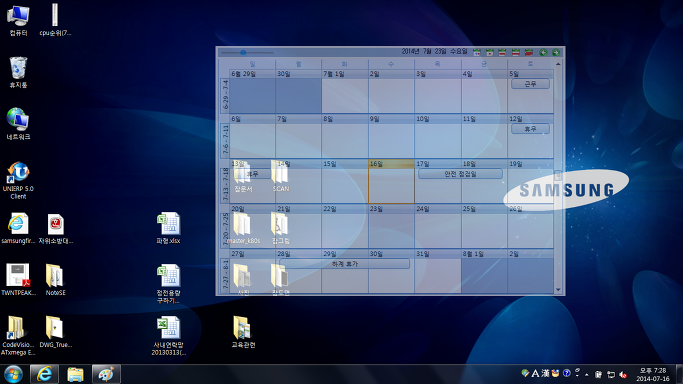Click the blue help question mark tray icon
Viewport: 683px width, 384px height.
pyautogui.click(x=566, y=373)
